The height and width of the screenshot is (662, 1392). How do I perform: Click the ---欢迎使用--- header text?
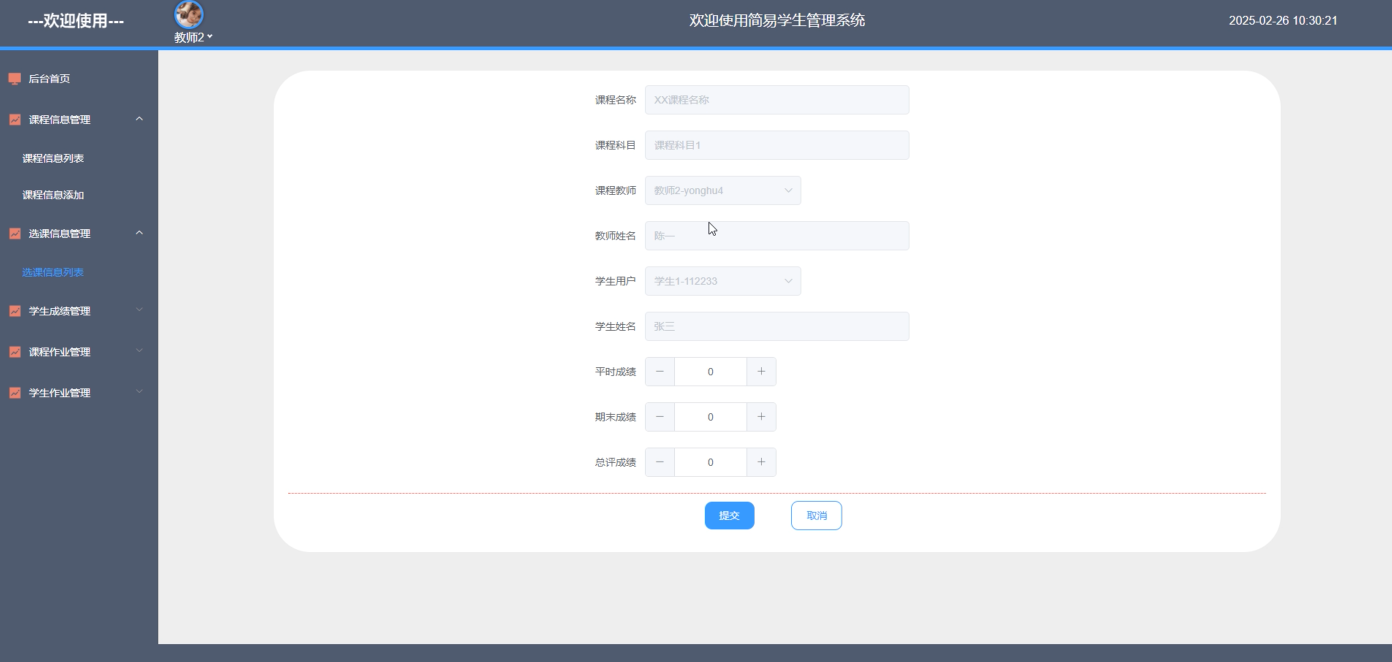tap(76, 21)
